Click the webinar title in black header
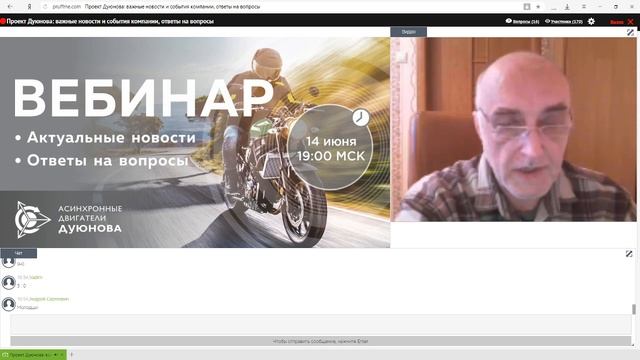 (x=110, y=21)
